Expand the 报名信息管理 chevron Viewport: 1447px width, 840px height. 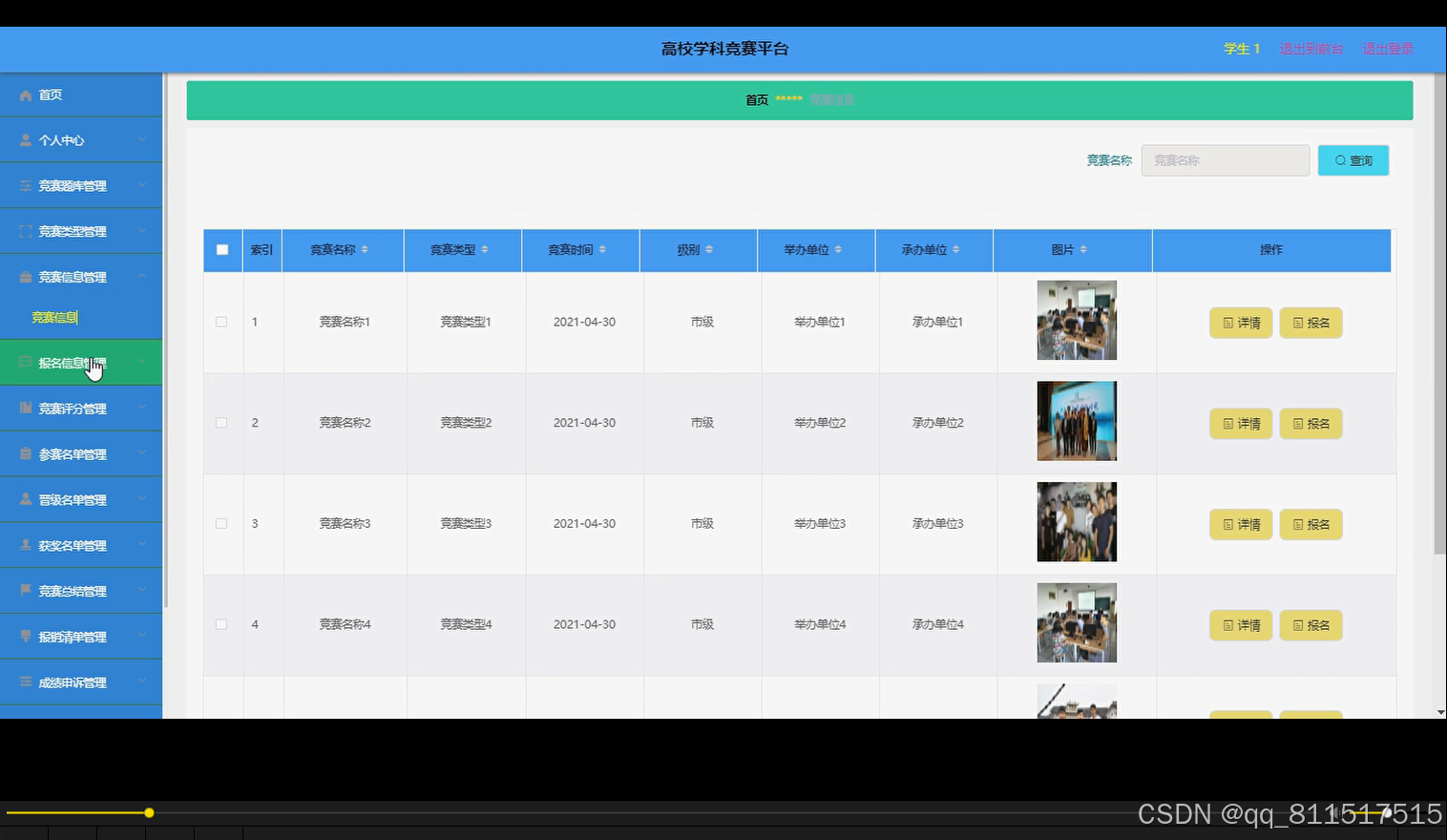[141, 363]
